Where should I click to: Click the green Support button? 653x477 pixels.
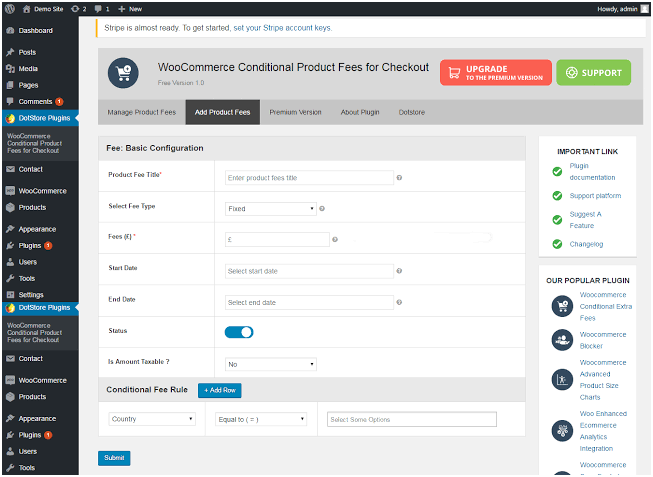point(593,72)
